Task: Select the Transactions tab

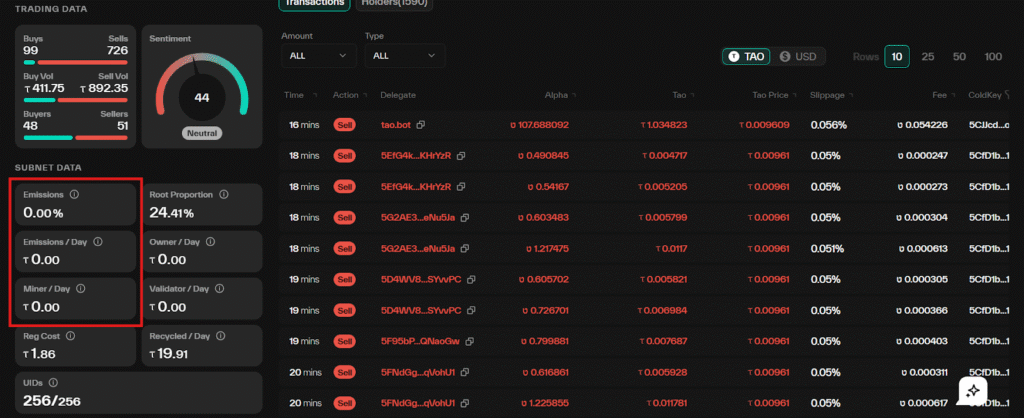Action: coord(313,3)
